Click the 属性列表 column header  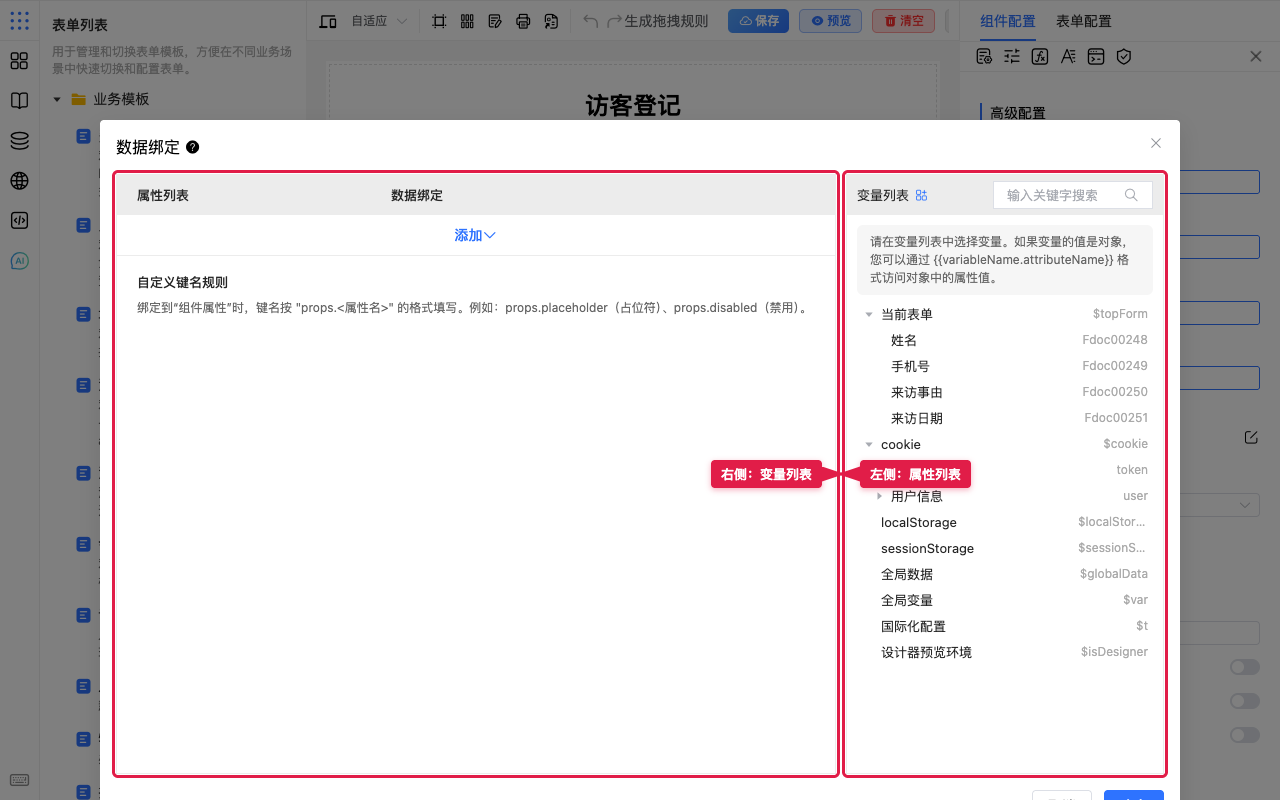[163, 195]
